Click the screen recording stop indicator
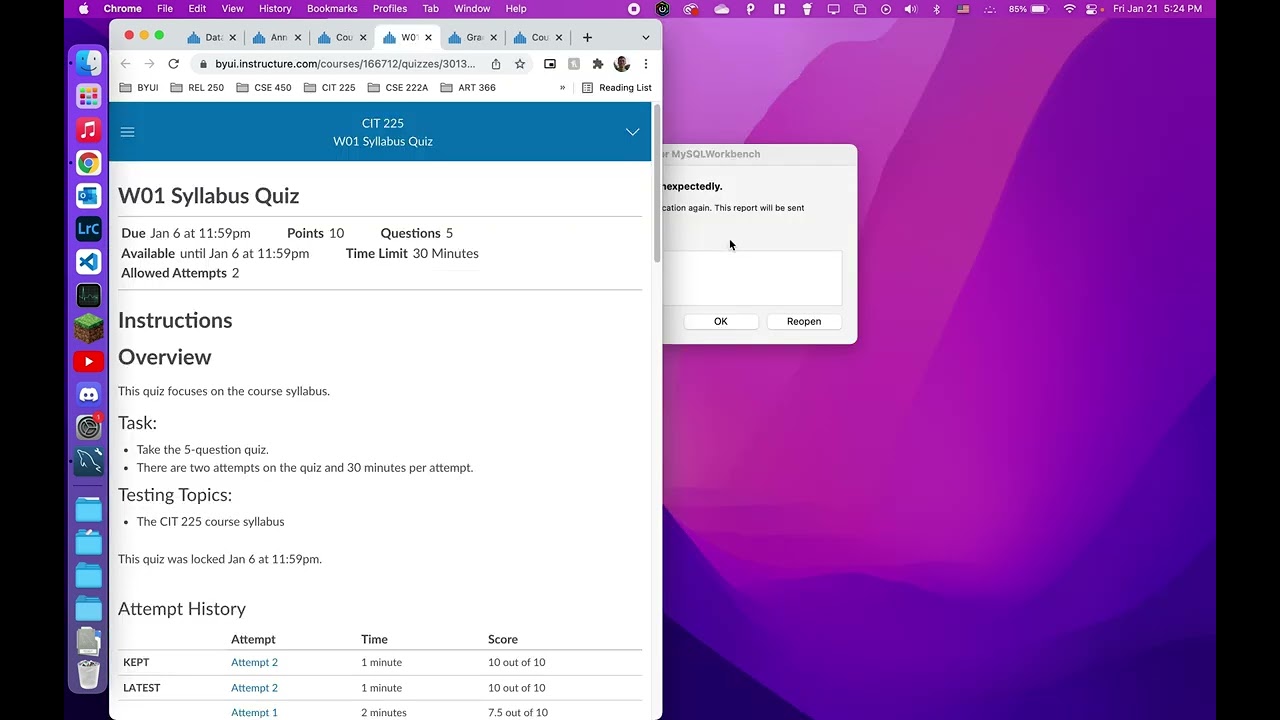Image resolution: width=1280 pixels, height=720 pixels. [x=634, y=9]
